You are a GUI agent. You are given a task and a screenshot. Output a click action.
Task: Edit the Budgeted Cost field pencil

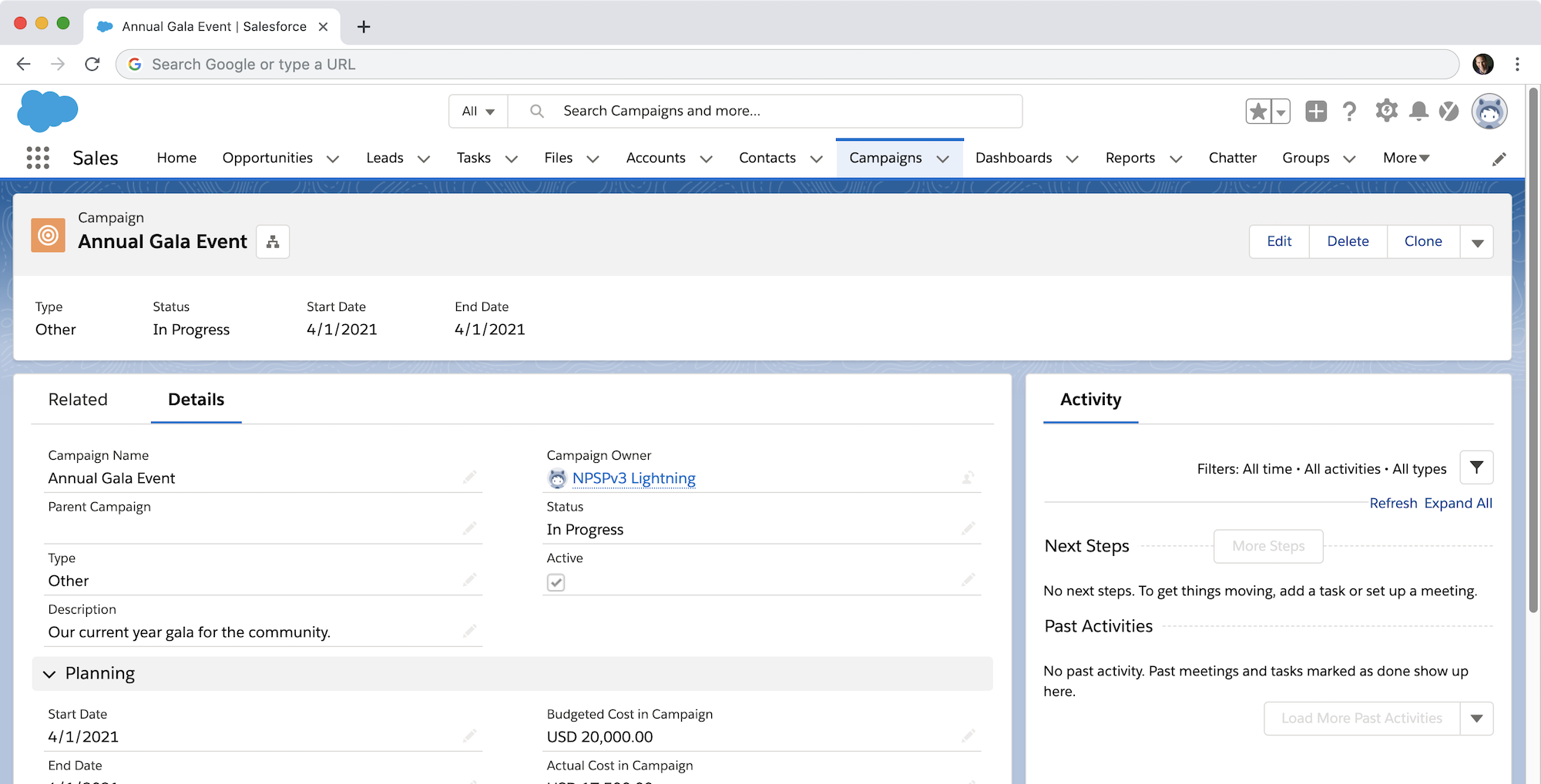coord(968,736)
